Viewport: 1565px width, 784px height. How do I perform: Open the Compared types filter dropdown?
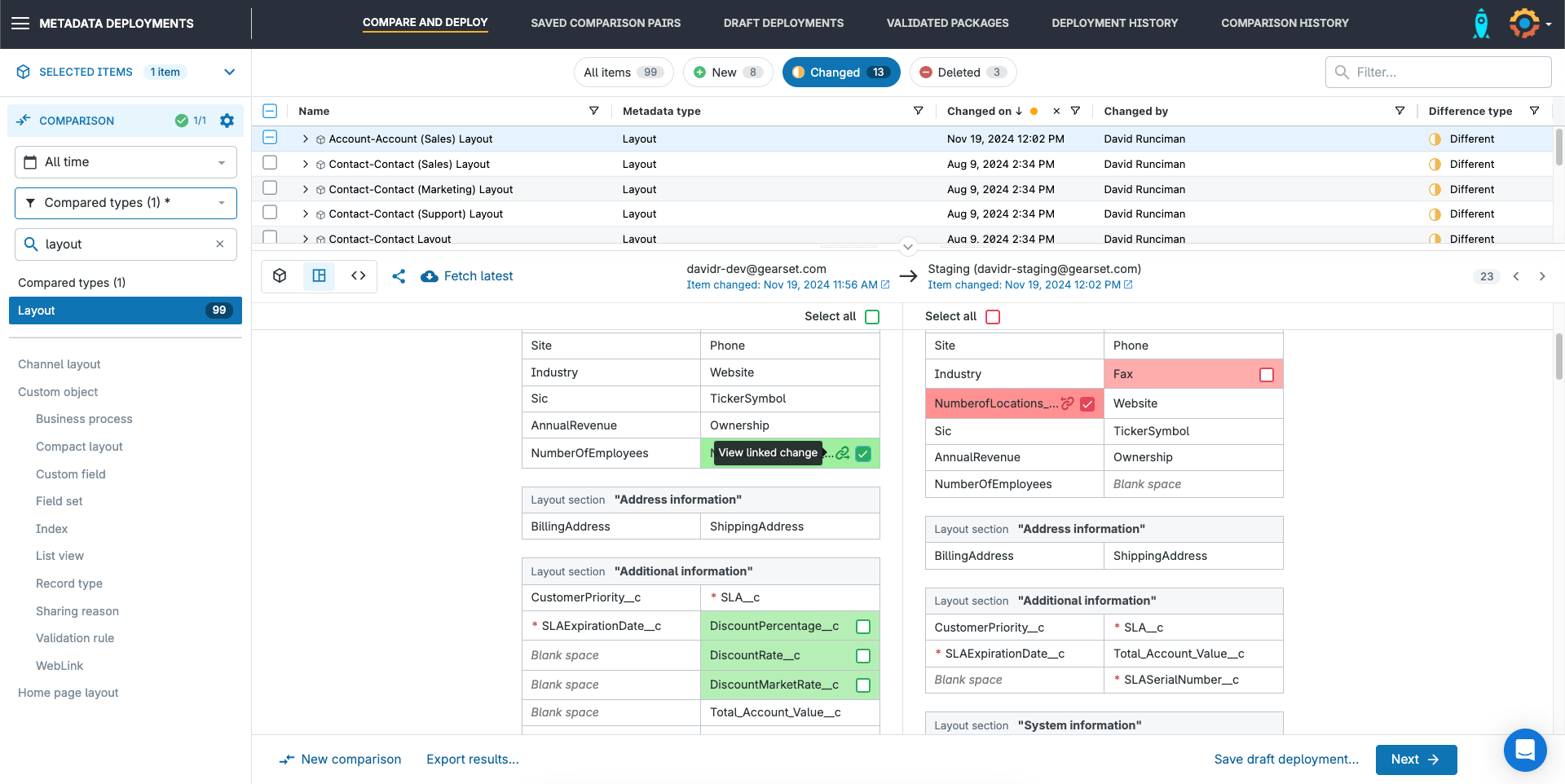tap(126, 203)
